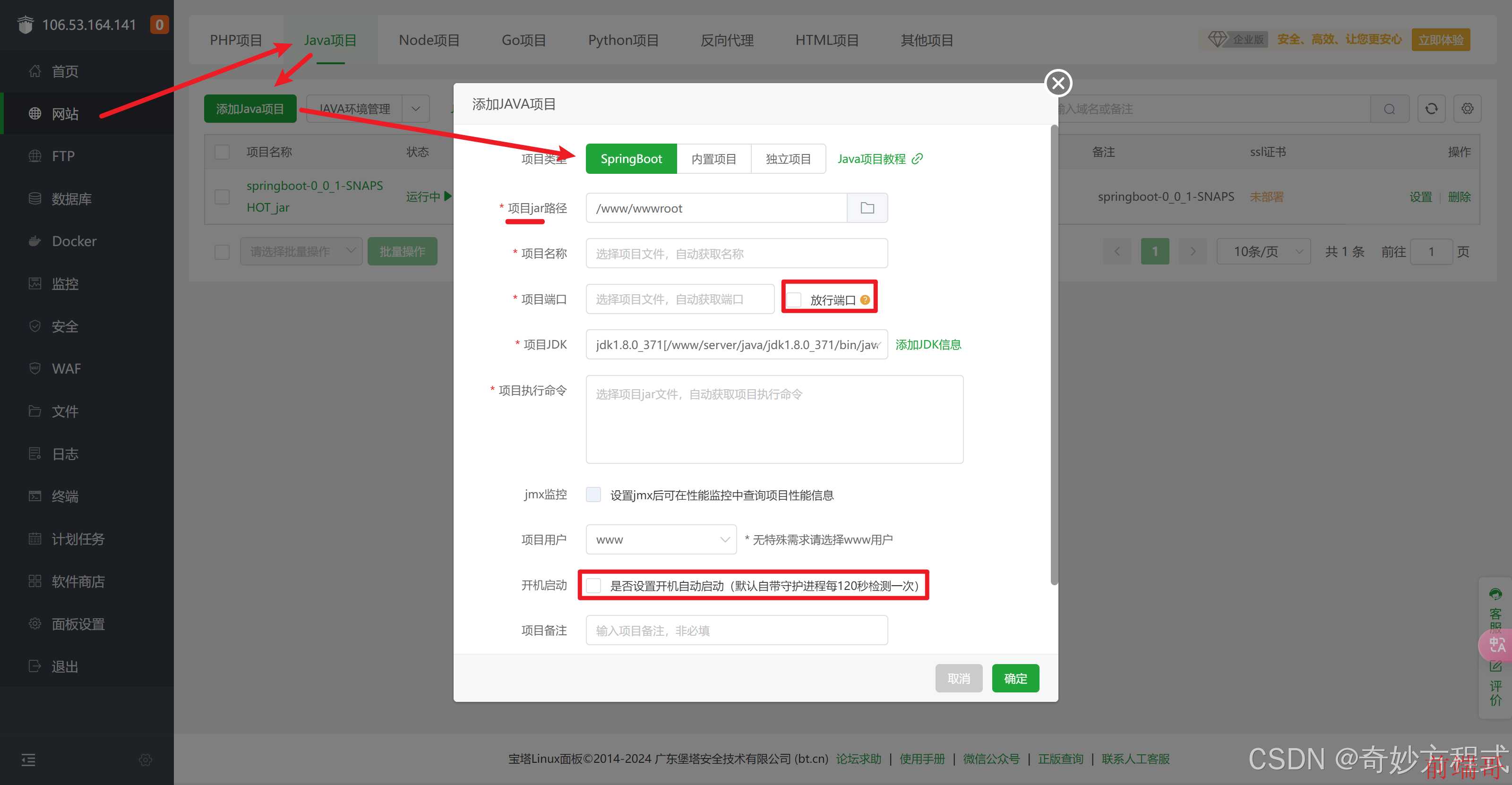Select 独立项目 project type
Screen dimensions: 1512x785
click(x=788, y=159)
